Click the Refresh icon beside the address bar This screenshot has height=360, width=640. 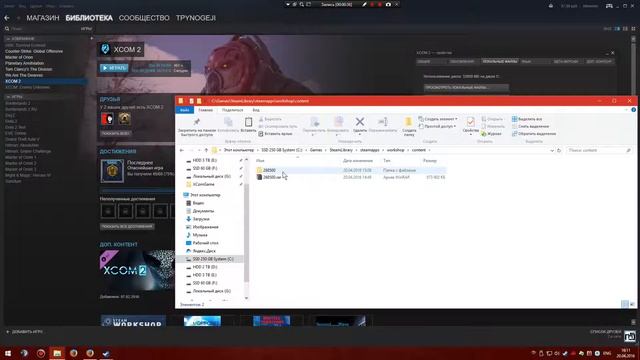pyautogui.click(x=559, y=150)
